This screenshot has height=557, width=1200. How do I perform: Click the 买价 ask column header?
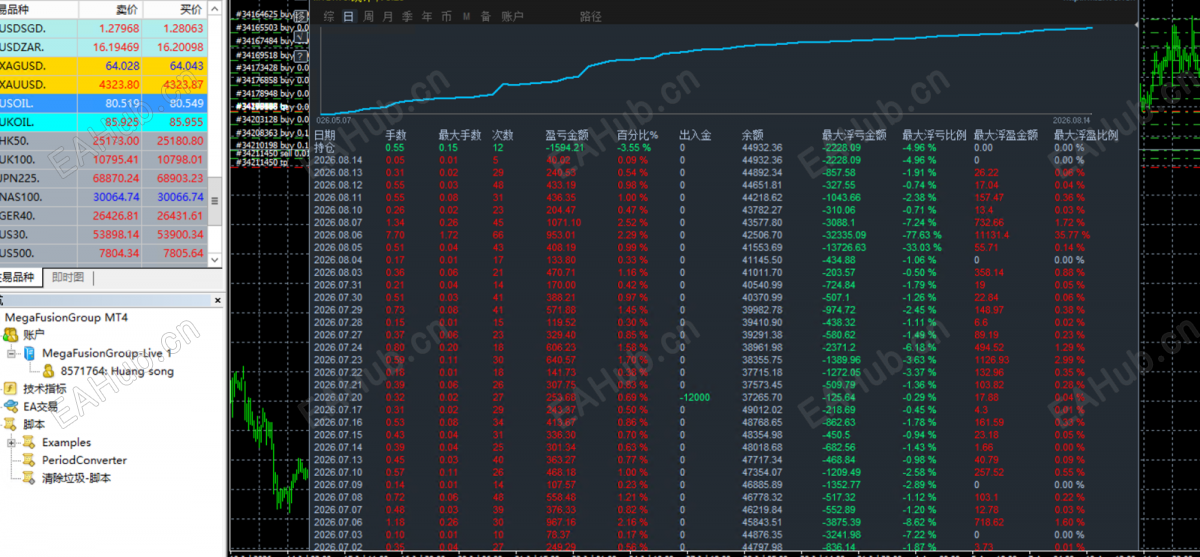coord(175,8)
